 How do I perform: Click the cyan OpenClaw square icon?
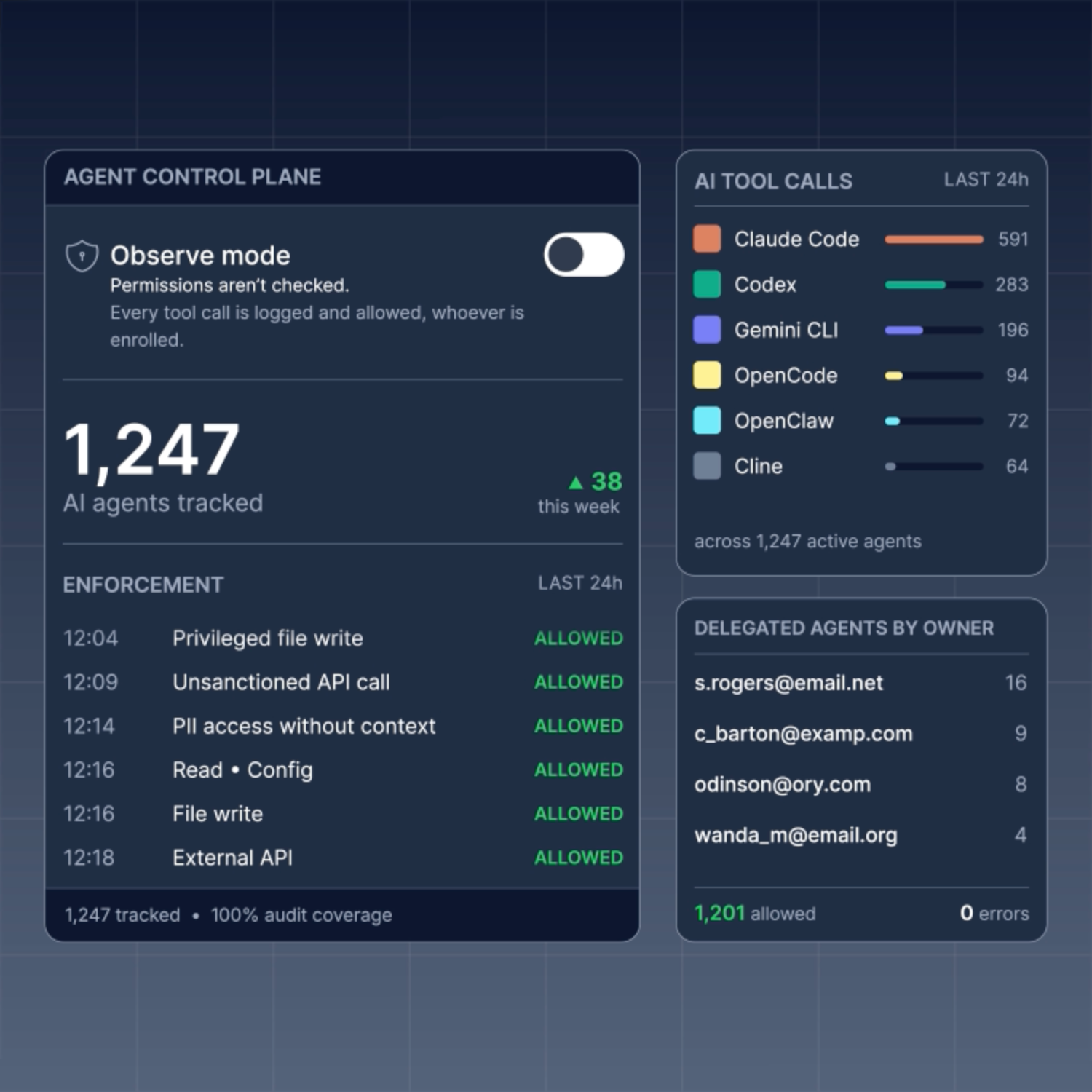point(707,421)
